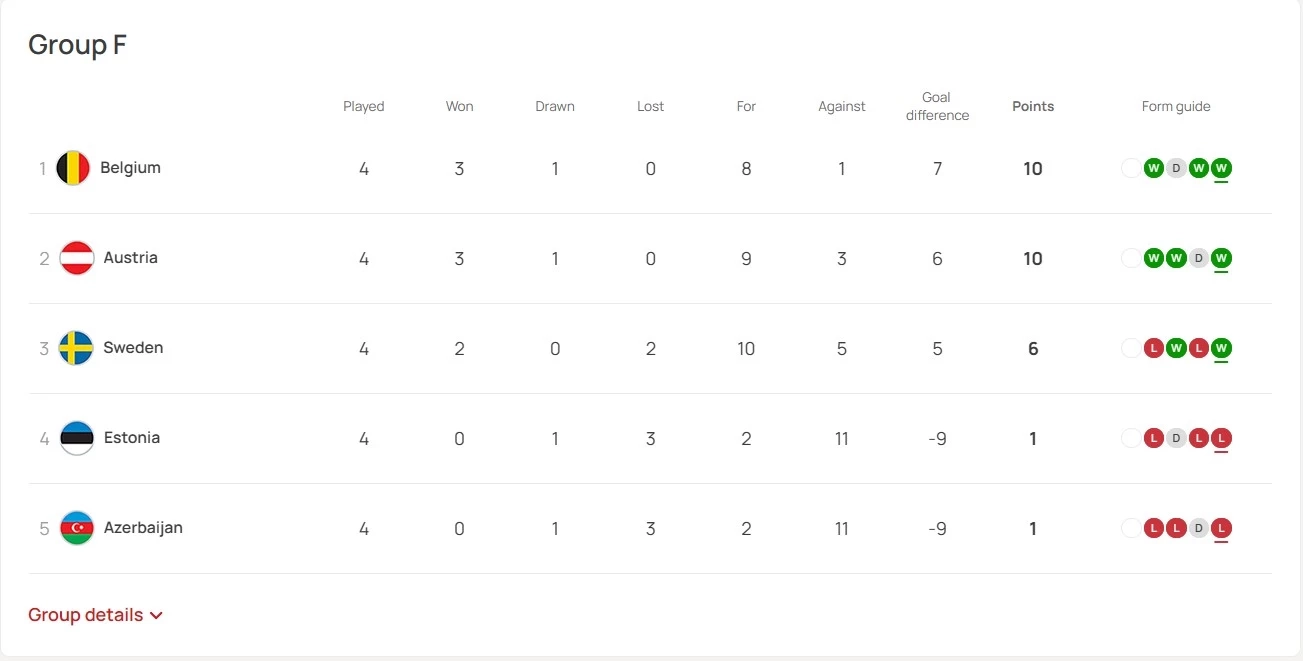Open the Austria team name link

131,258
